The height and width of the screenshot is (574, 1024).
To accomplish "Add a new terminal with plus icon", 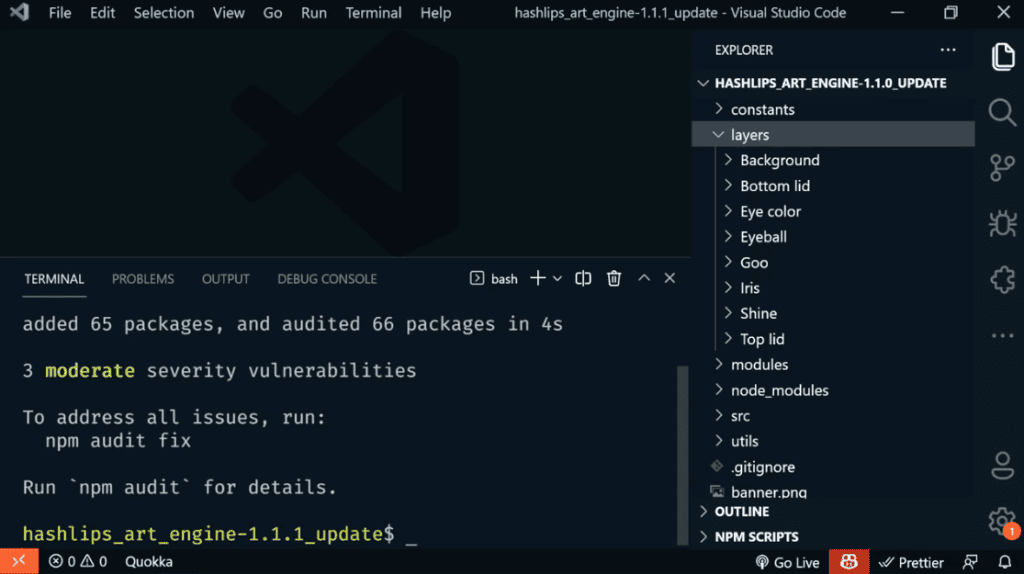I will [x=537, y=278].
